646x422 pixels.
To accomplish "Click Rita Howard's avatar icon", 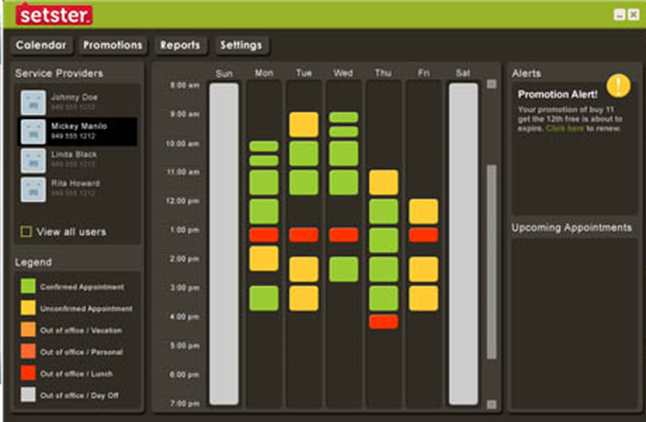I will 34,189.
